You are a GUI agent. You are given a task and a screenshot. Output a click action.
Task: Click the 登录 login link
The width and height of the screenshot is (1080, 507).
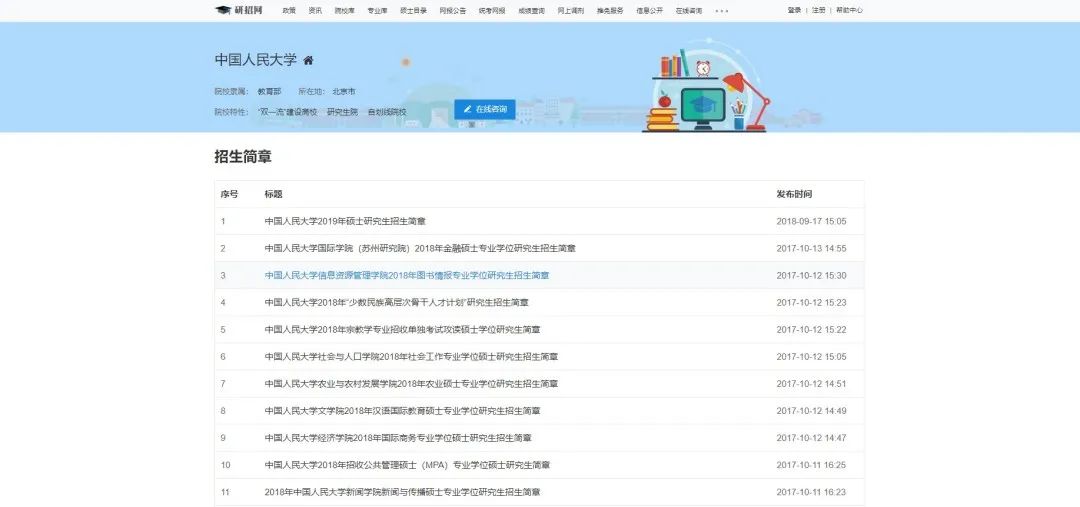point(794,10)
